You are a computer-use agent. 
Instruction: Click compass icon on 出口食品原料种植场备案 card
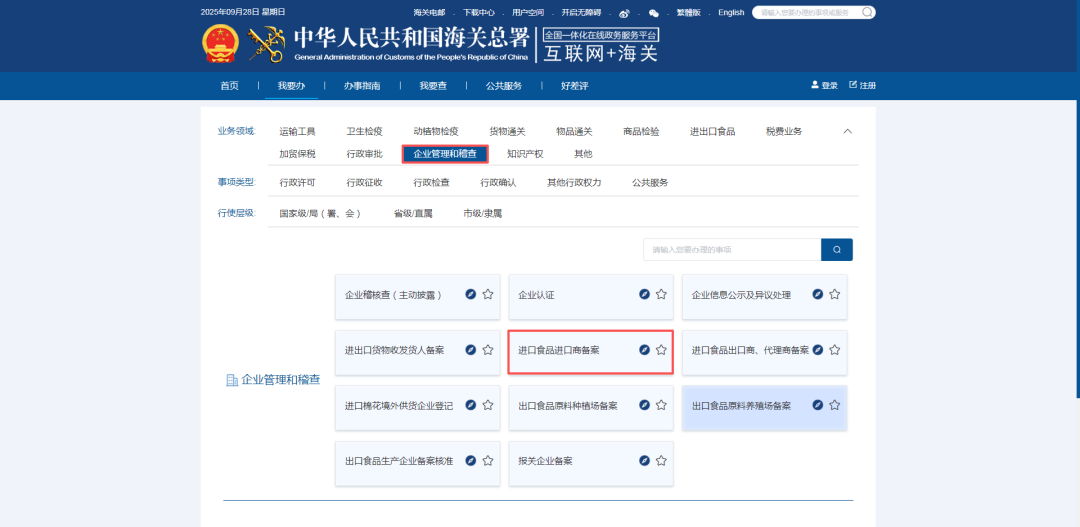(645, 406)
